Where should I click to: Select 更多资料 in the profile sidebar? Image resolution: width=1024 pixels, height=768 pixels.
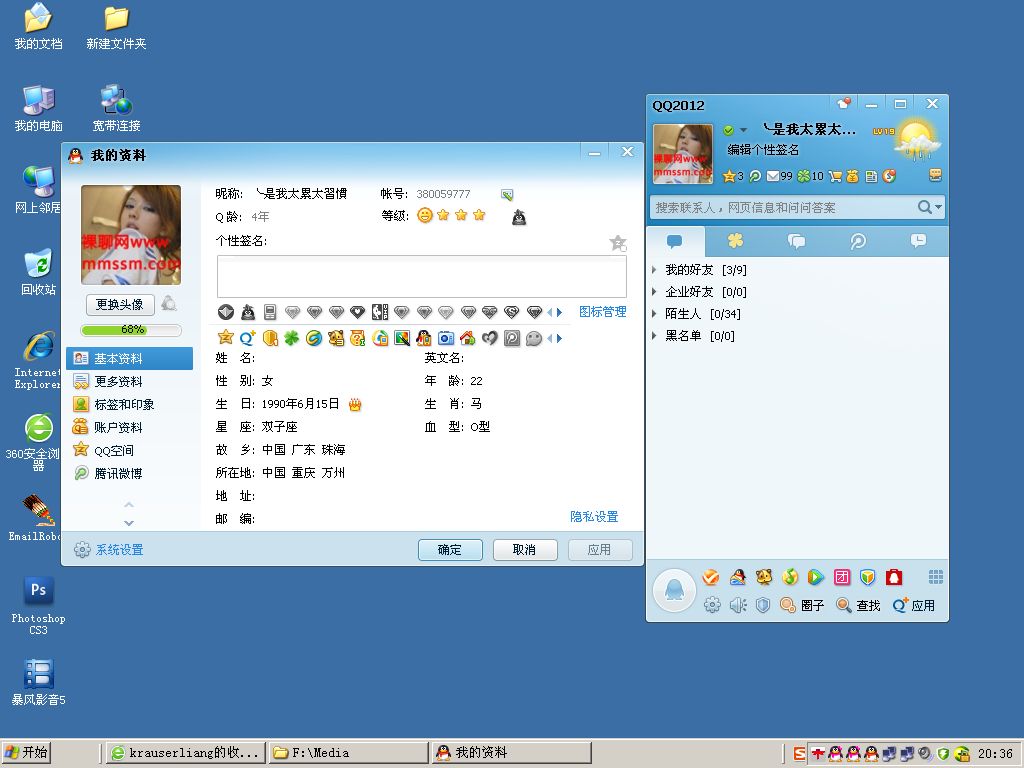118,381
